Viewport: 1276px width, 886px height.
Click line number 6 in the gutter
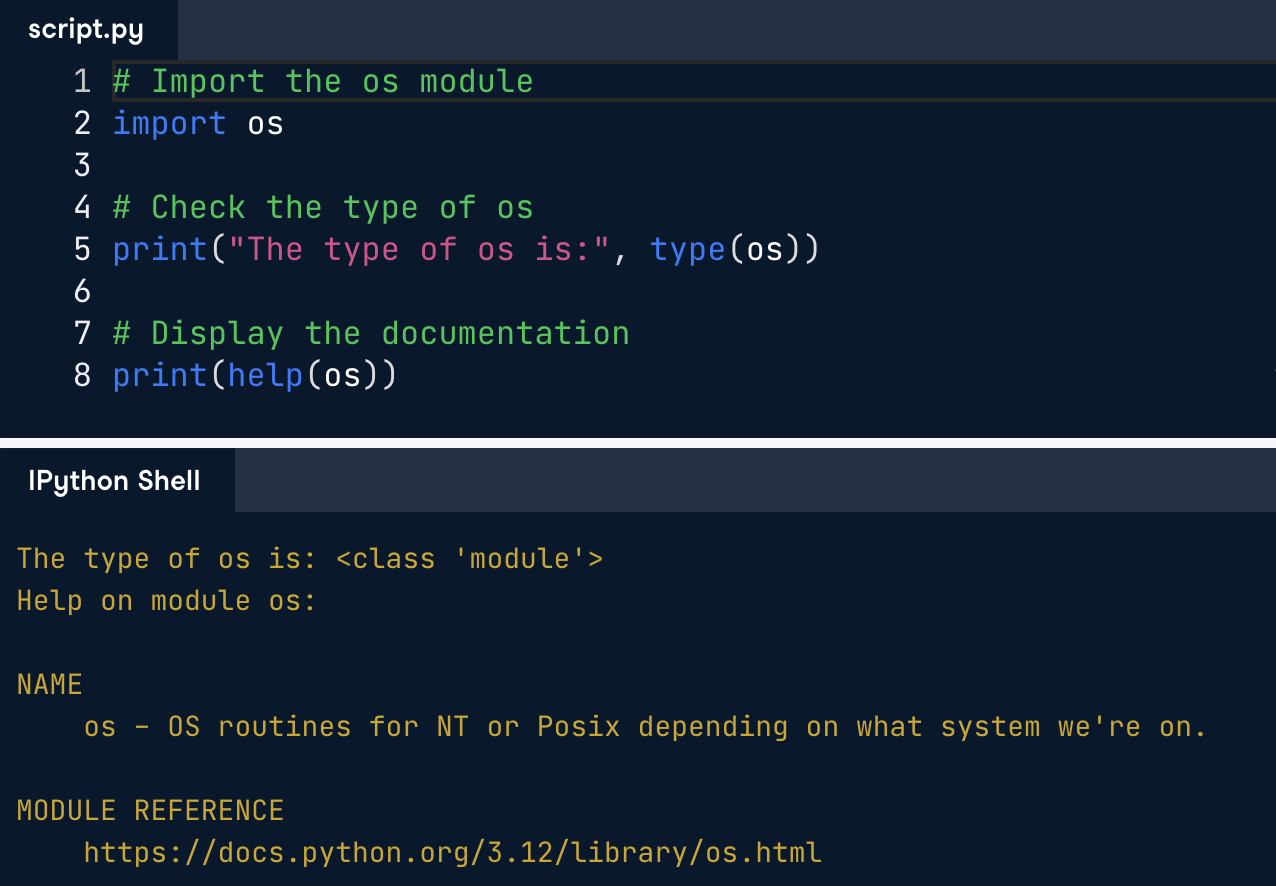pos(82,291)
